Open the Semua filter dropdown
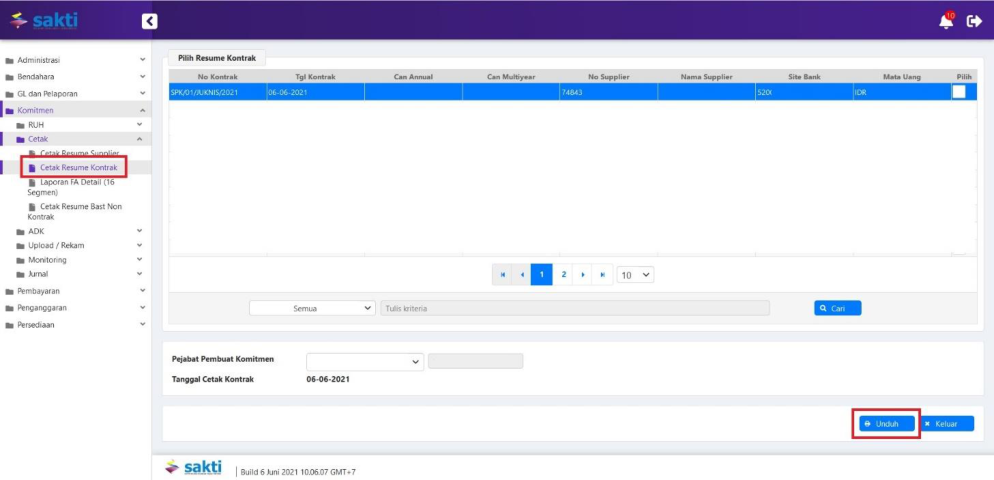The height and width of the screenshot is (480, 994). (312, 308)
